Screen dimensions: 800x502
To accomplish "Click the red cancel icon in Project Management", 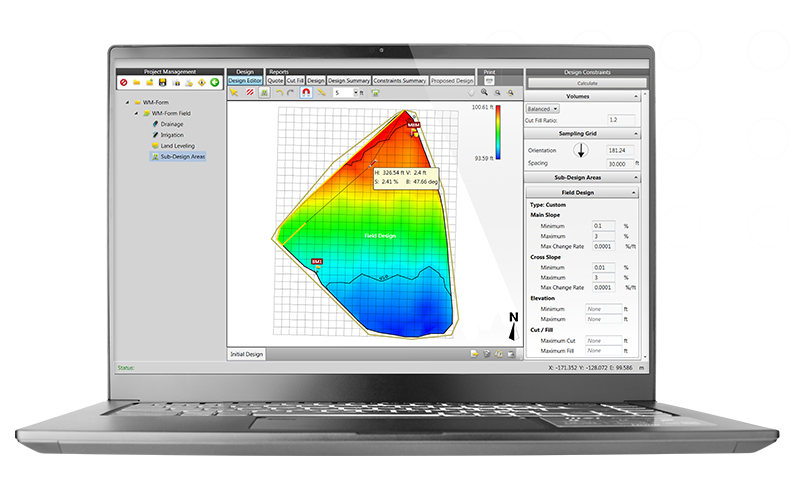I will click(124, 82).
